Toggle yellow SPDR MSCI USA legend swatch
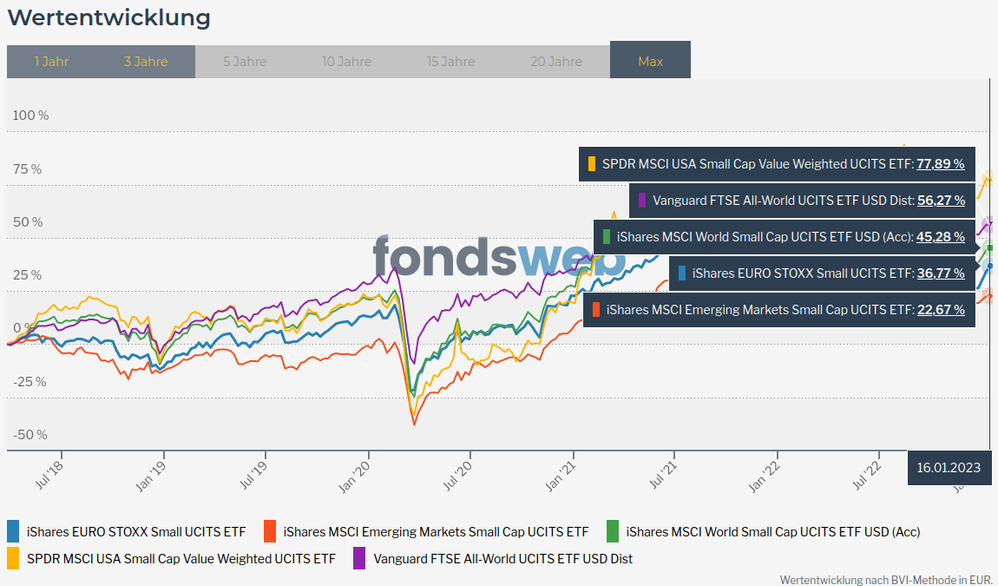 click(13, 558)
